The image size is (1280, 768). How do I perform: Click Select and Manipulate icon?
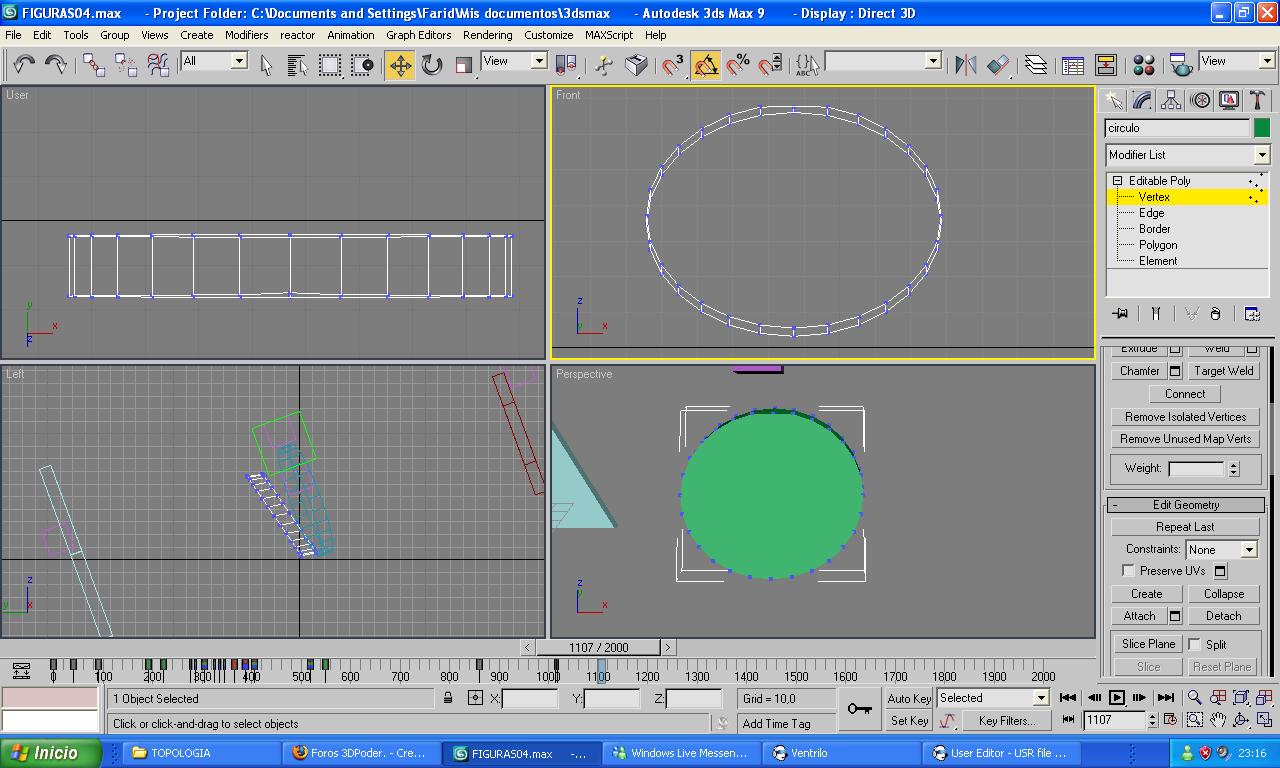pos(604,65)
